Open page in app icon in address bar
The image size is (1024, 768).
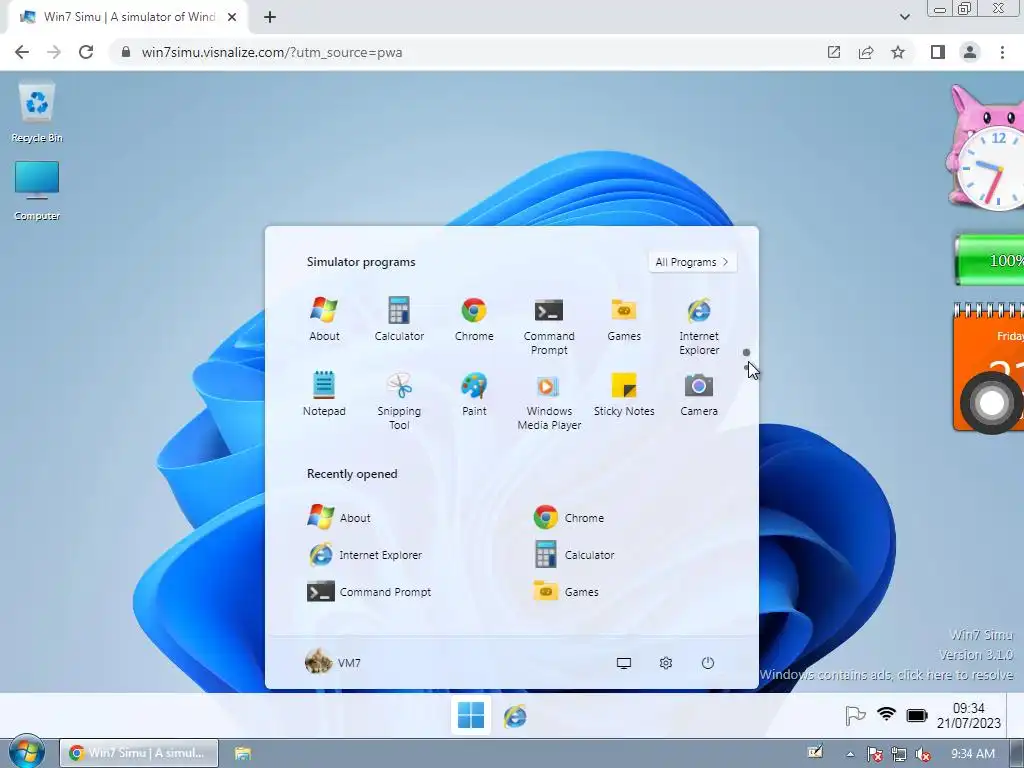[x=834, y=52]
